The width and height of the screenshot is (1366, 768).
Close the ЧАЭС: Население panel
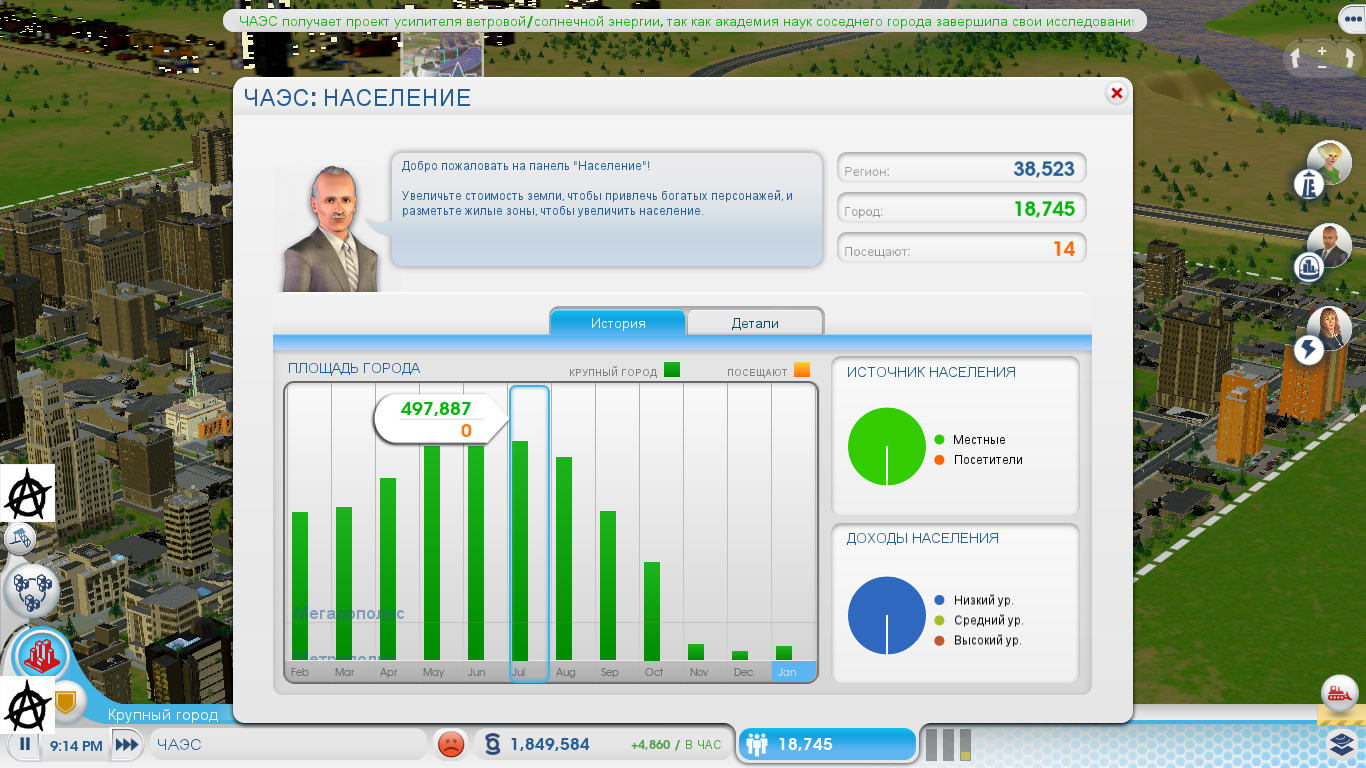(1116, 93)
